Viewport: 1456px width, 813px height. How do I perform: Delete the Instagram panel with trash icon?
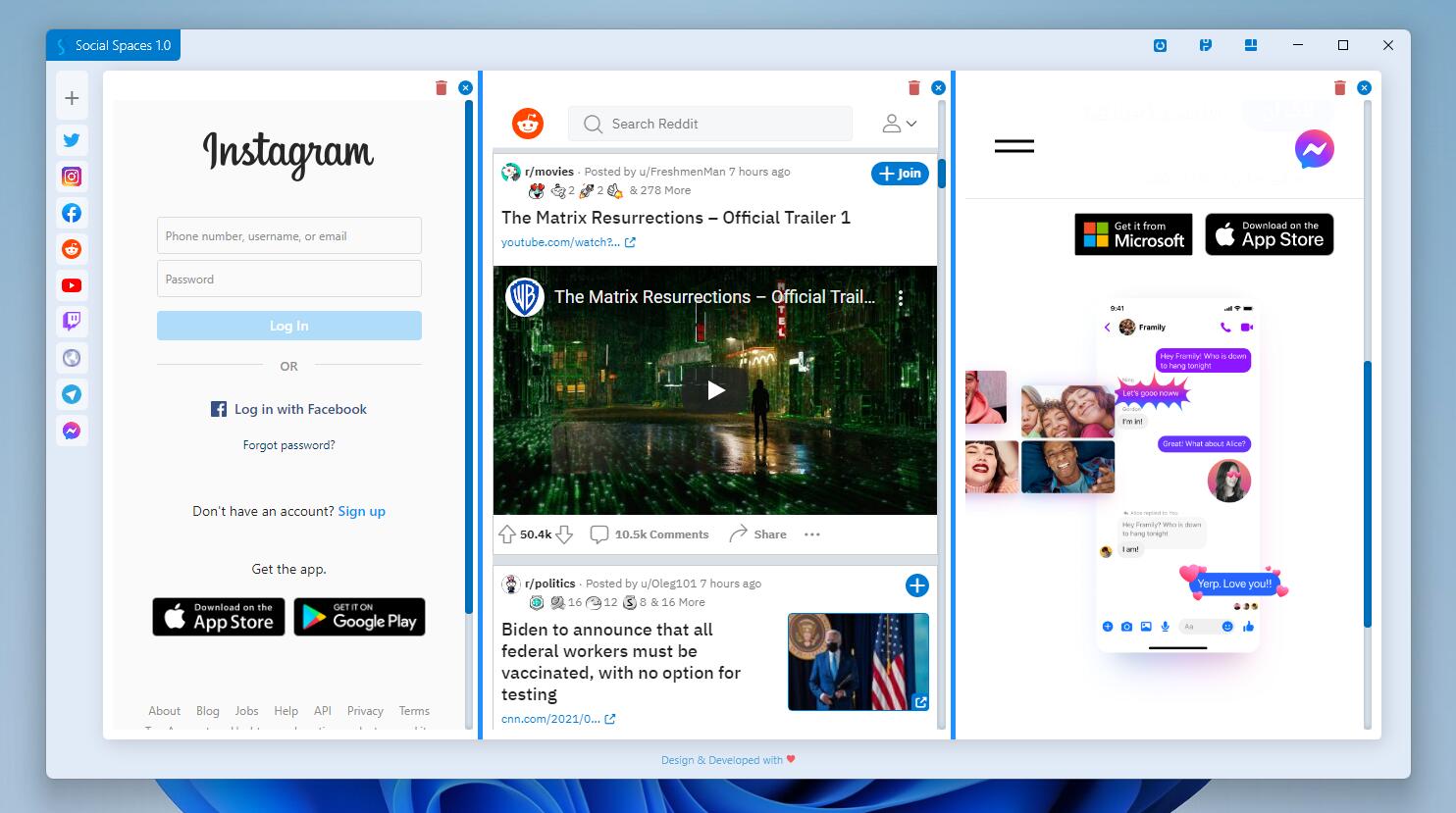[x=441, y=88]
